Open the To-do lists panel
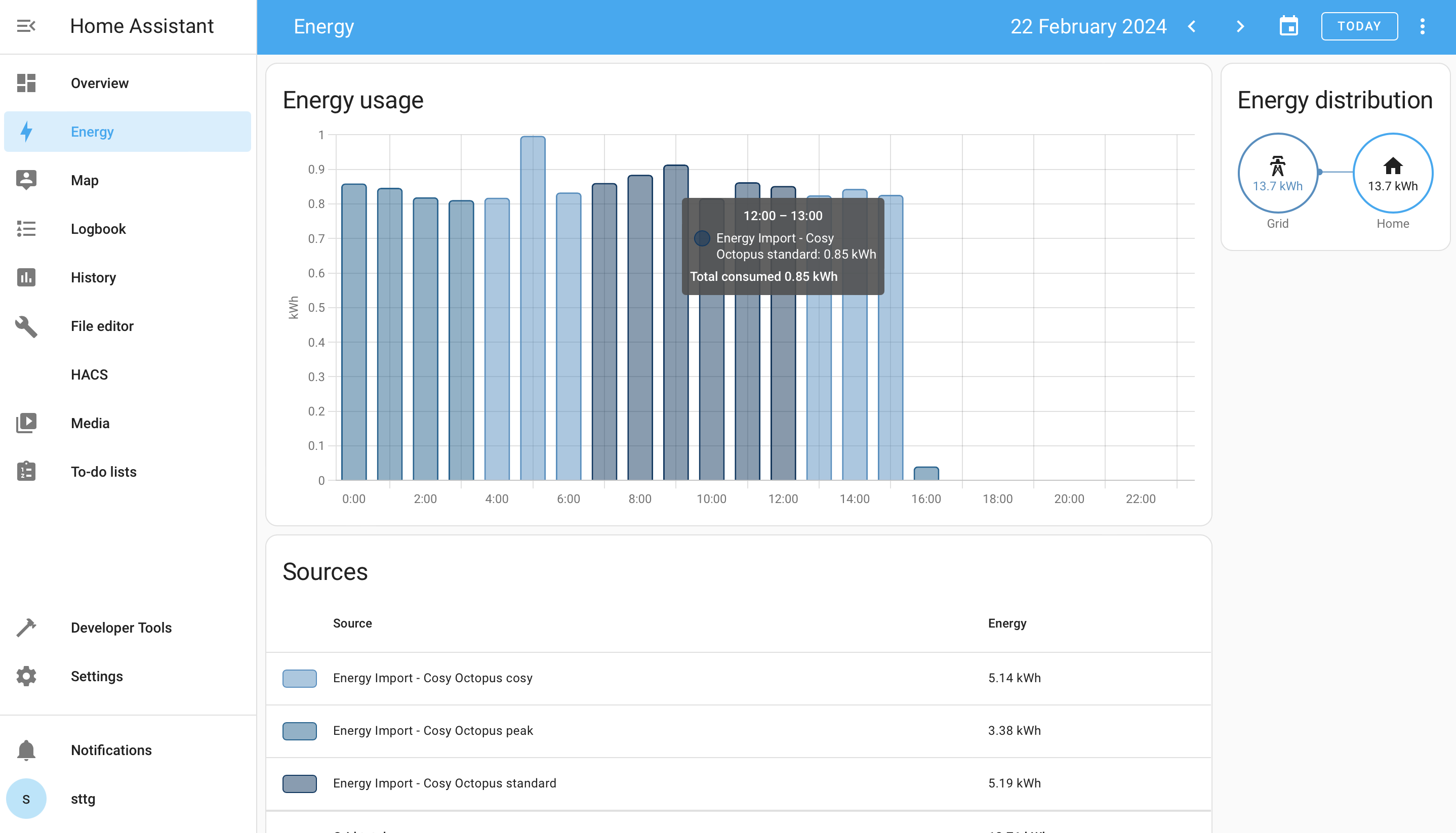1456x833 pixels. point(104,472)
